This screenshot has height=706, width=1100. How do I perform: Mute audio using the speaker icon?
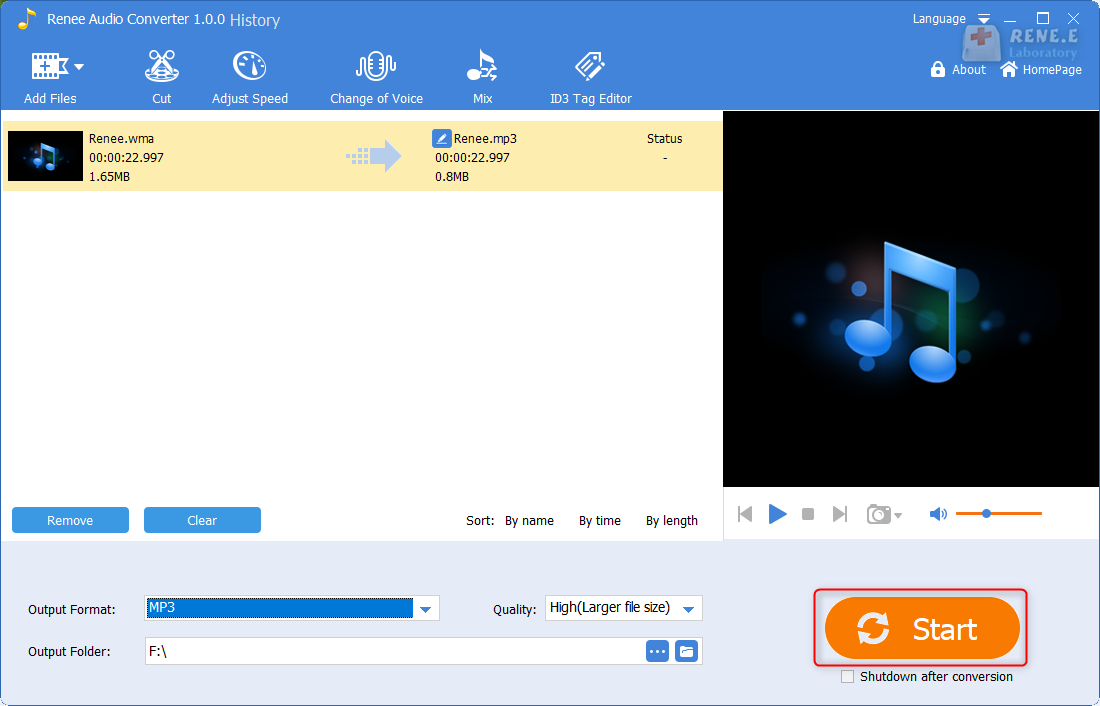pyautogui.click(x=937, y=514)
